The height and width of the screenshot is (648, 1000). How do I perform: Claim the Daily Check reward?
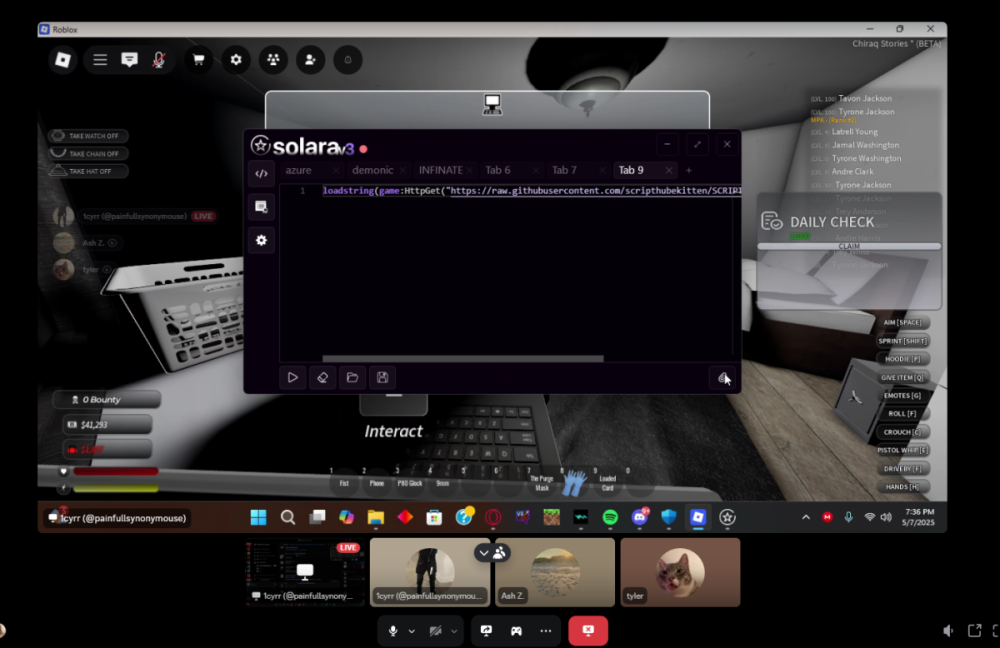(x=849, y=246)
